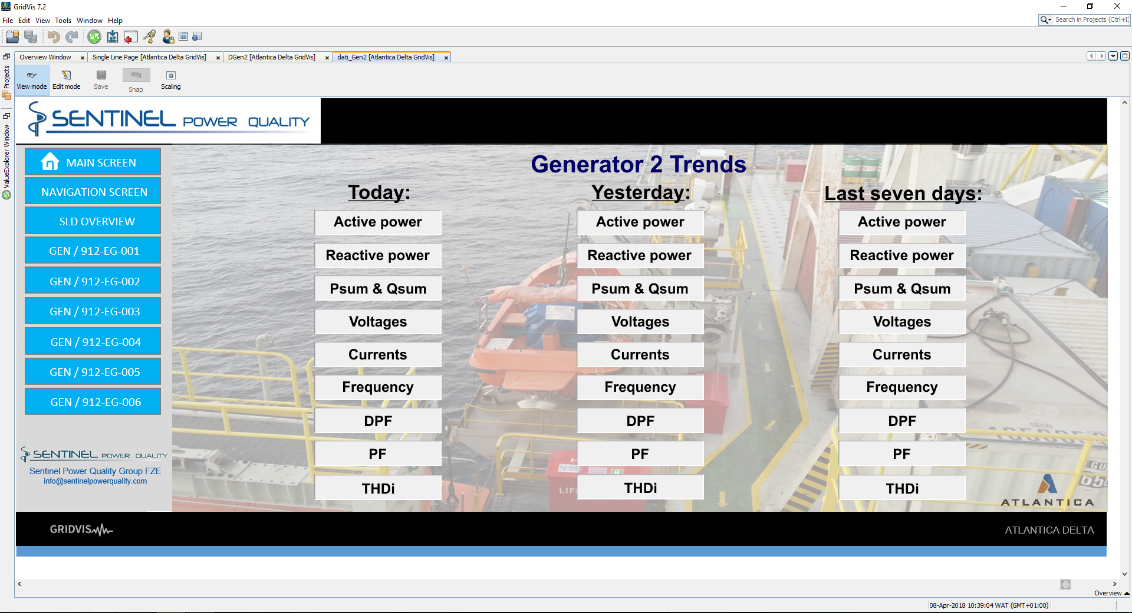The width and height of the screenshot is (1132, 613).
Task: Open Today's Active power trend
Action: 378,222
